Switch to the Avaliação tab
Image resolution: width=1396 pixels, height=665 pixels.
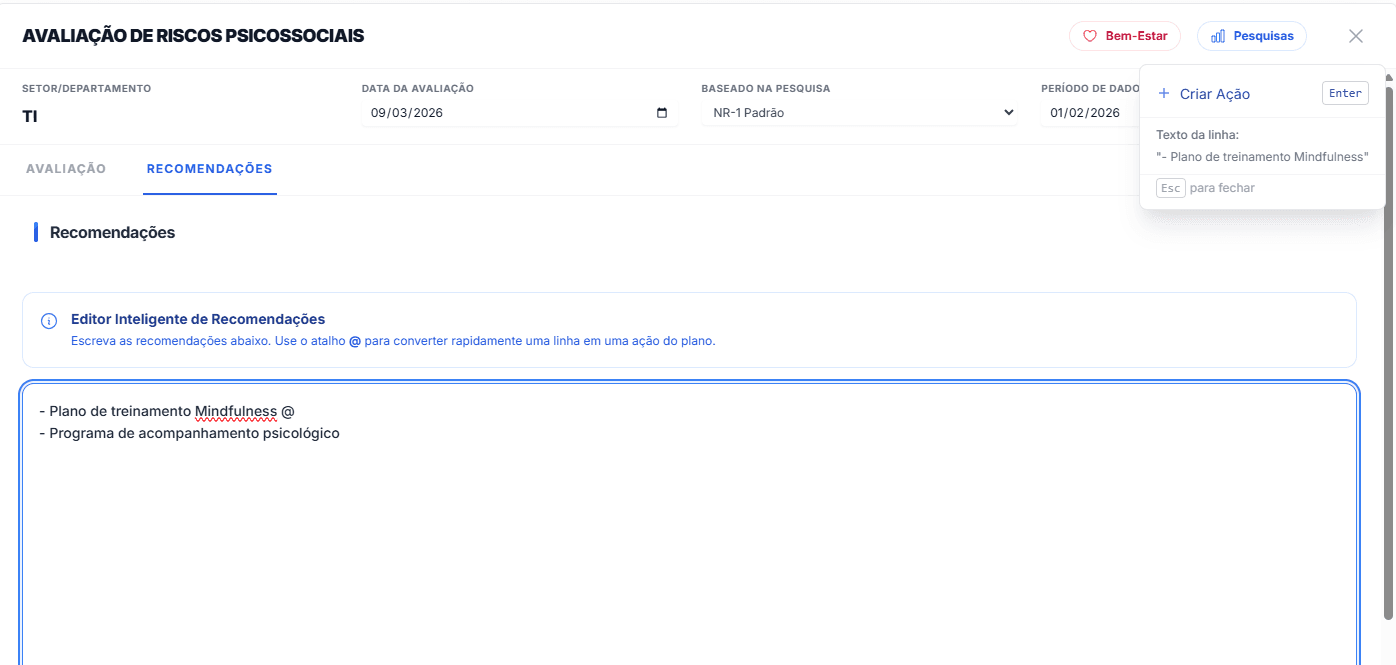[66, 169]
